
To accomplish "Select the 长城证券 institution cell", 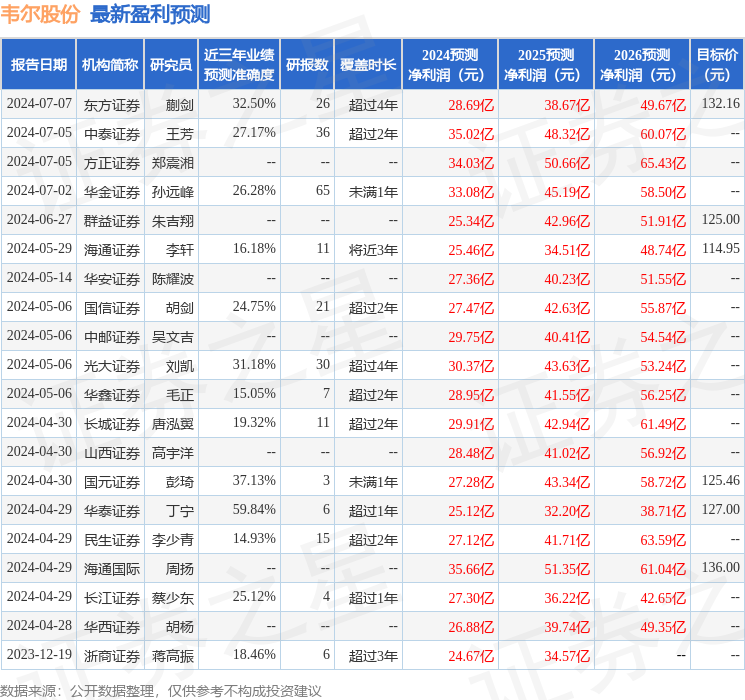I will (x=112, y=424).
